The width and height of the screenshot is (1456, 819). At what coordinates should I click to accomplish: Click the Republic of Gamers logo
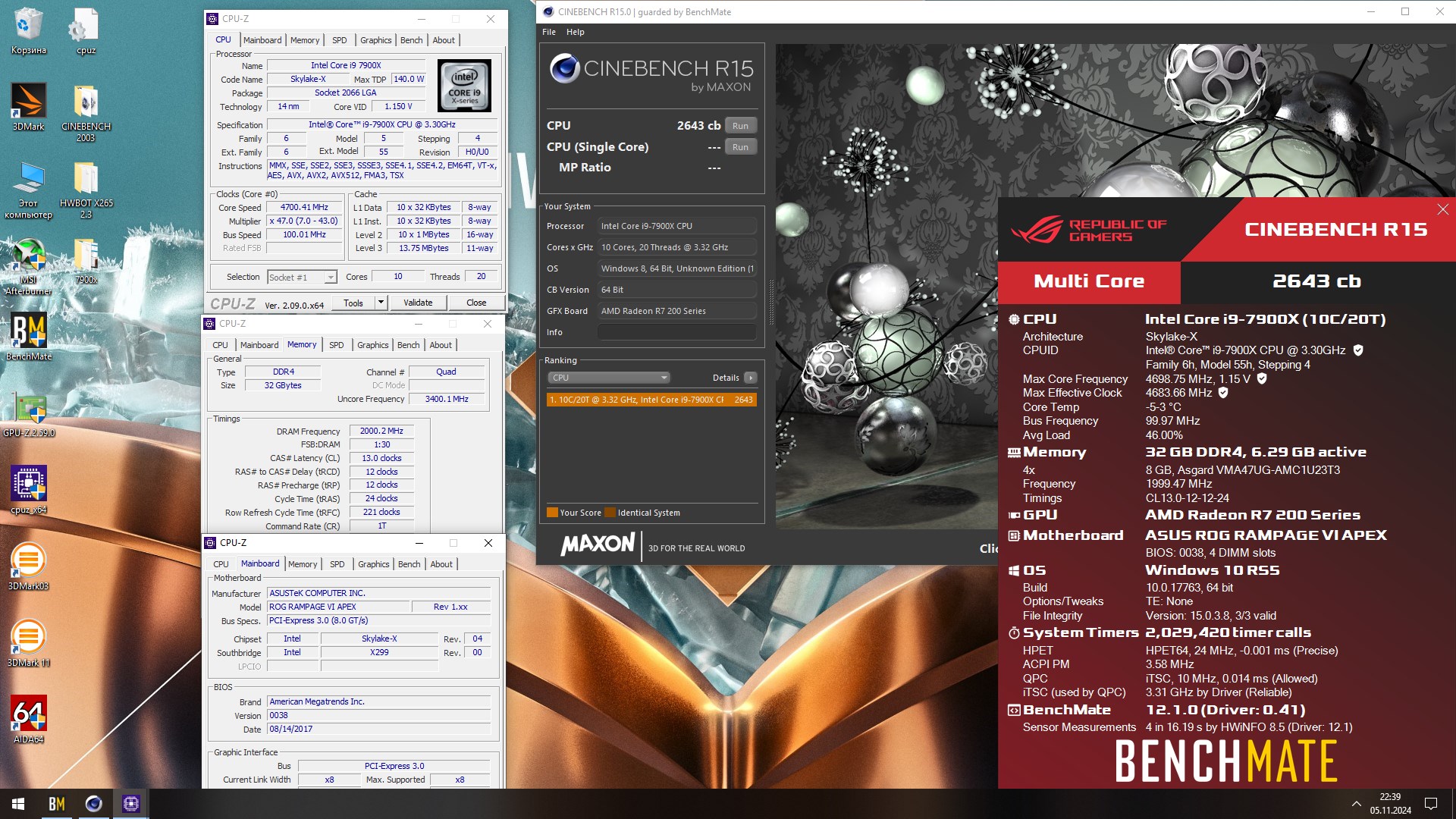tap(1088, 230)
